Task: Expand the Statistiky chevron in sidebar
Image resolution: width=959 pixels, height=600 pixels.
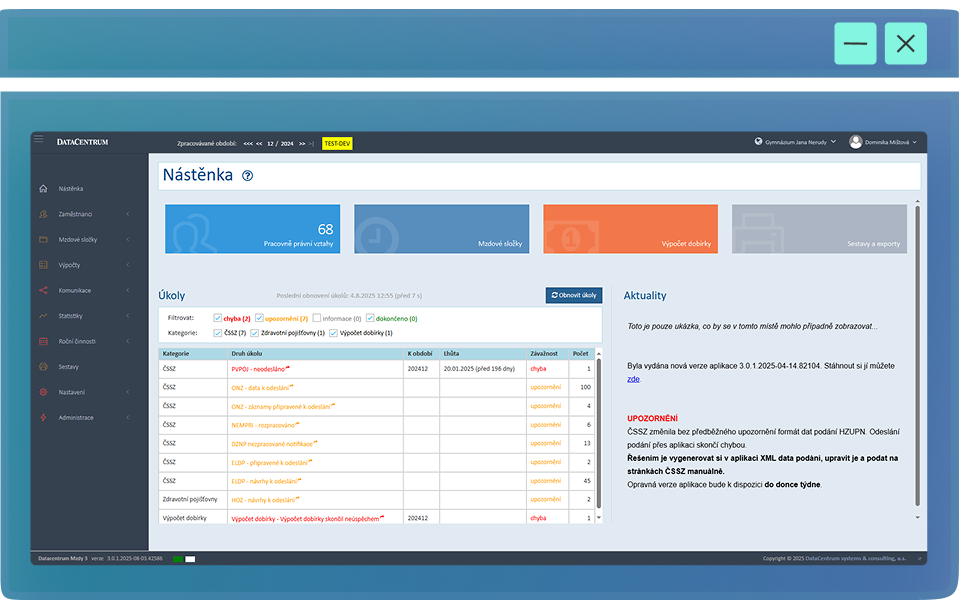Action: point(128,316)
